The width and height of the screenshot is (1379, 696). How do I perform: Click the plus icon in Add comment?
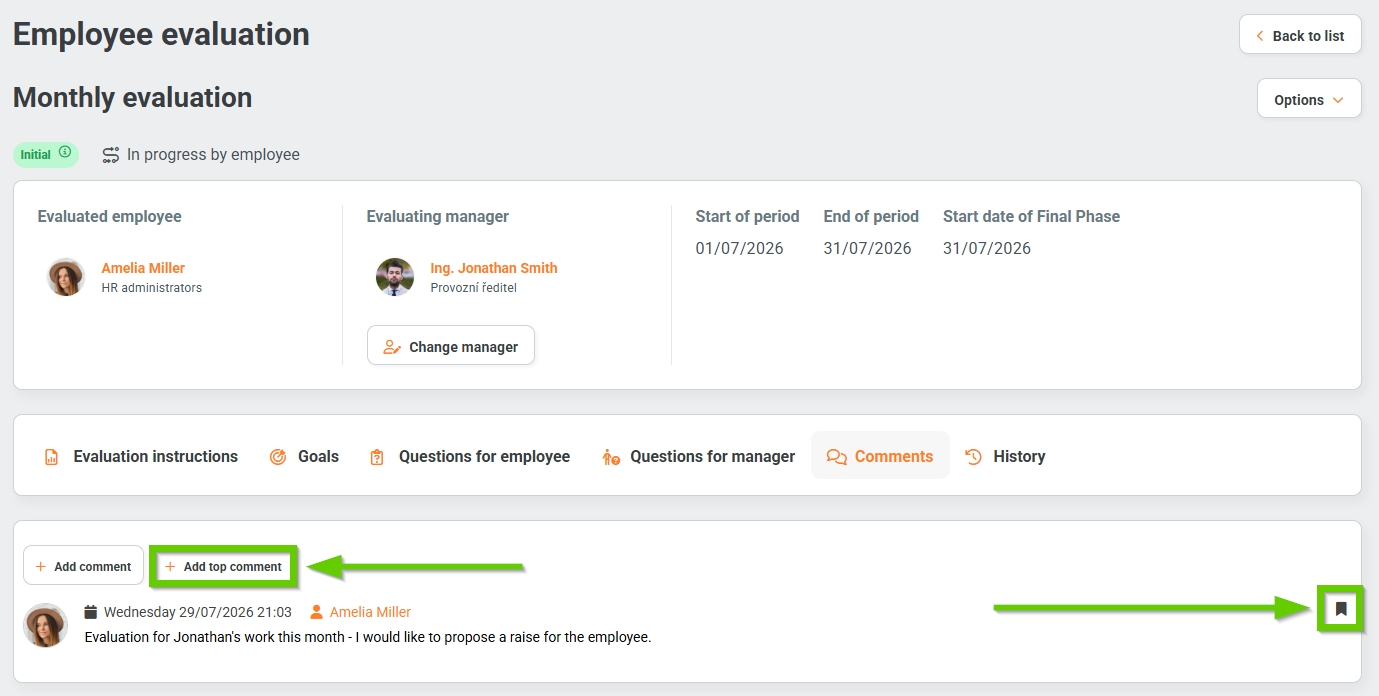click(x=41, y=566)
